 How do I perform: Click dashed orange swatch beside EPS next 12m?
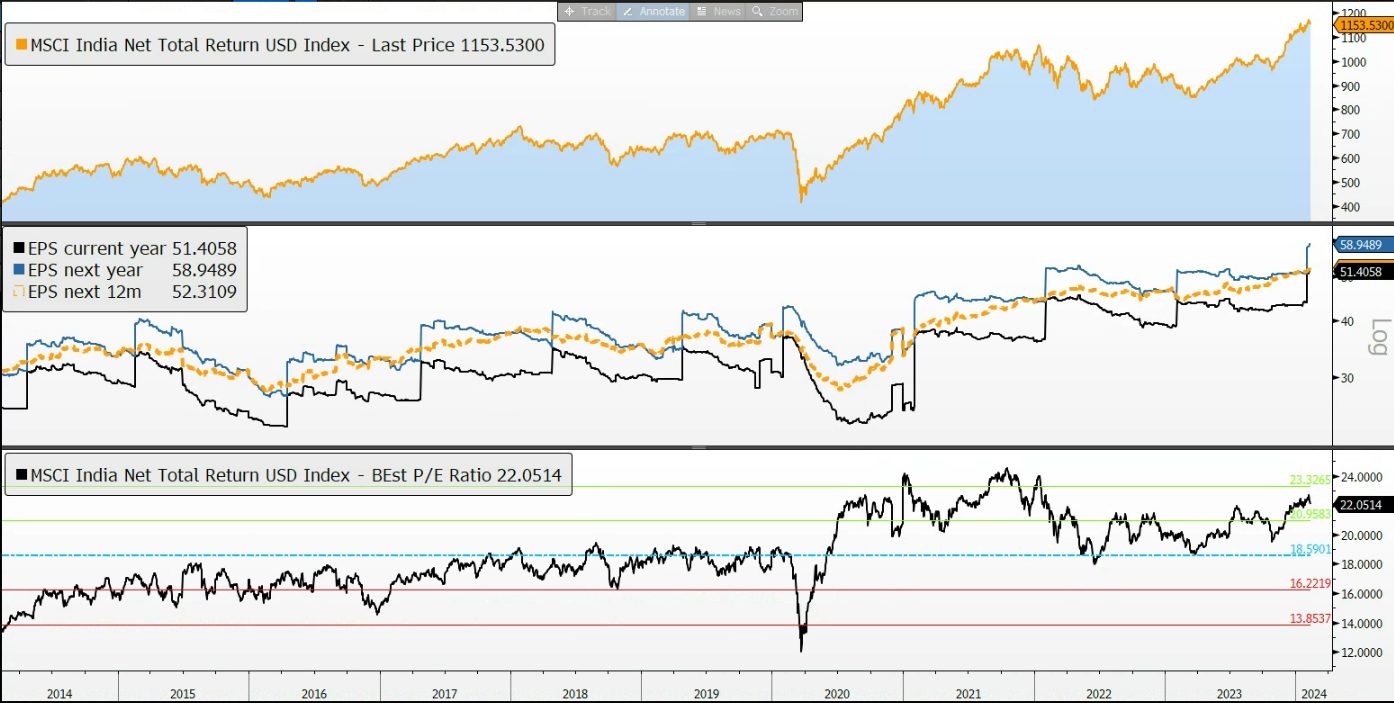[x=18, y=292]
